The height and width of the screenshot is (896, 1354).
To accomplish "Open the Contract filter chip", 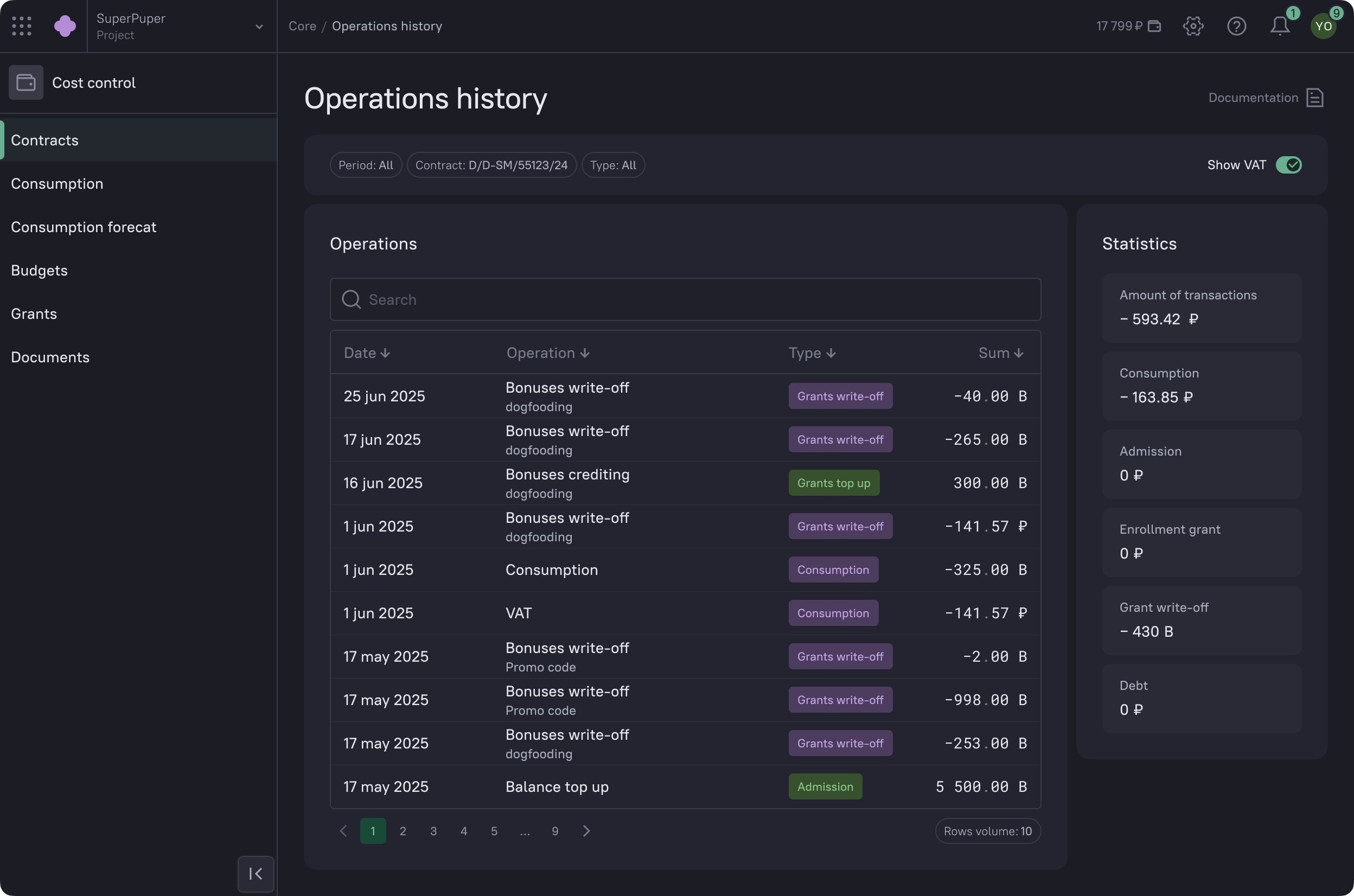I will click(x=491, y=165).
